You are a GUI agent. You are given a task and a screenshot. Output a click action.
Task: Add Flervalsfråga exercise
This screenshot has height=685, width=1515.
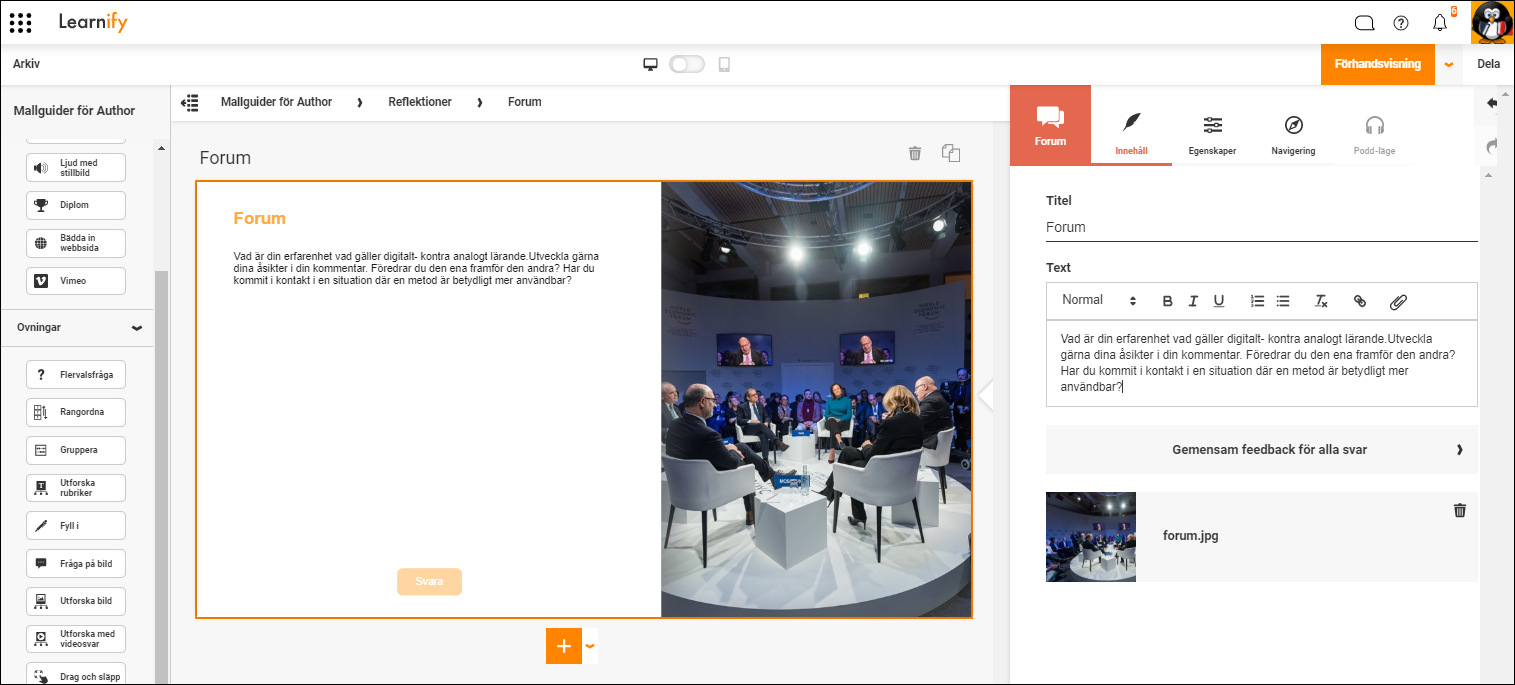pos(76,375)
